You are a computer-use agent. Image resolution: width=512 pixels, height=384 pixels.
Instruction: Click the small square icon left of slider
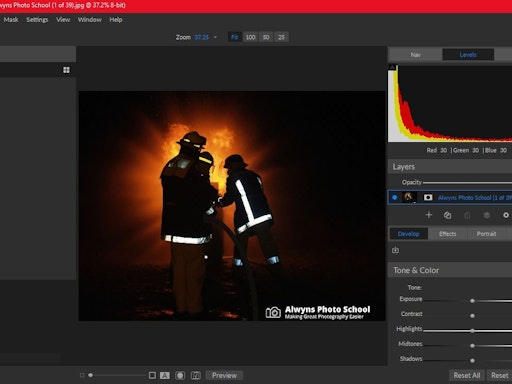[82, 375]
